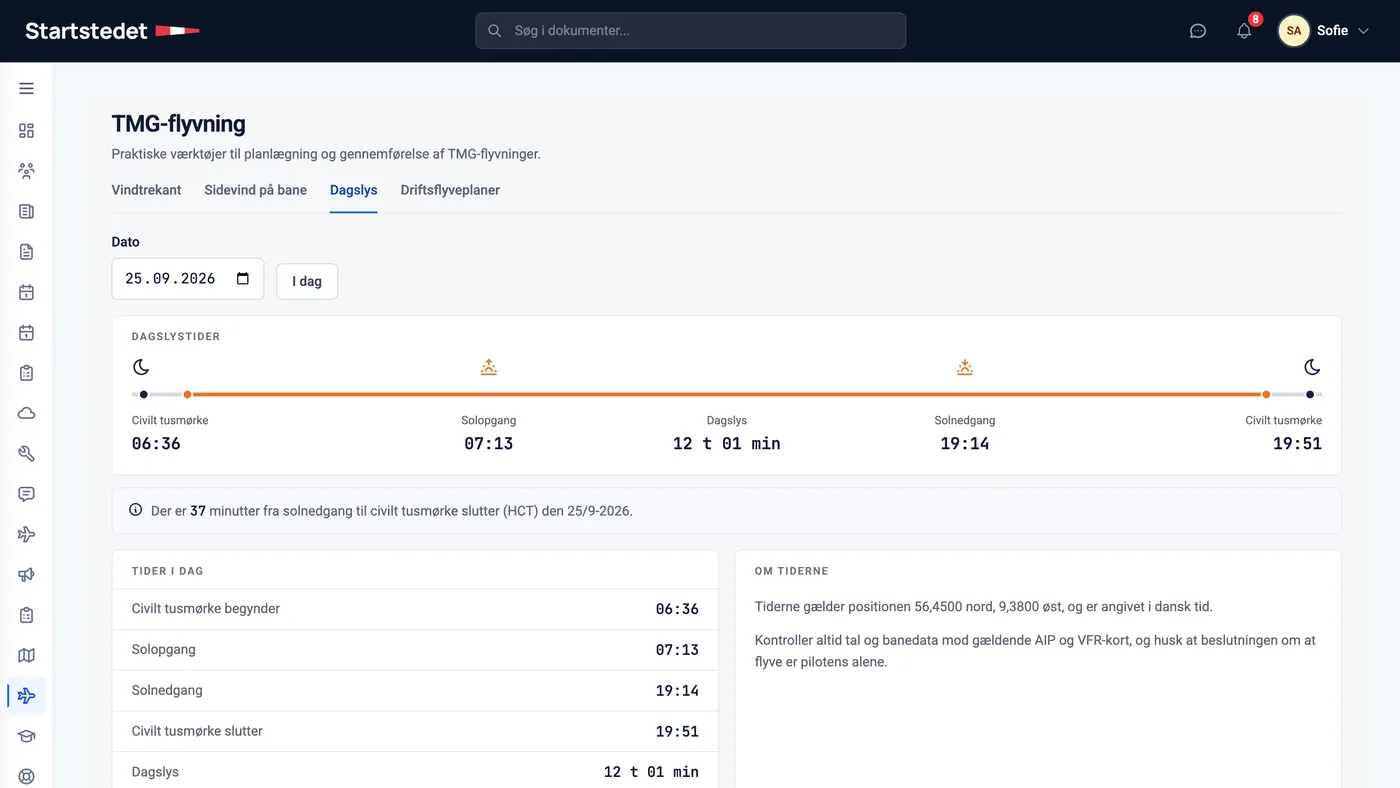Open the speech-bubble messages icon in the sidebar
1400x788 pixels.
(x=26, y=494)
